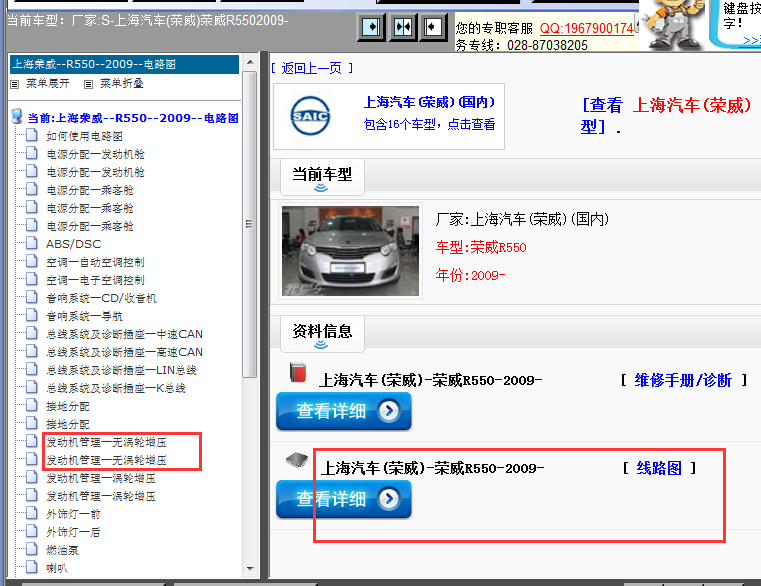Click the current model header text 当前车型: 厂家
The height and width of the screenshot is (586, 761).
click(x=148, y=21)
